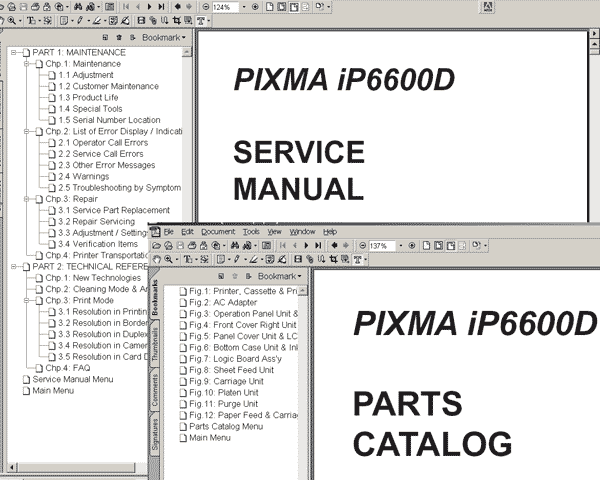Open Tools menu in Parts Catalog window
Screen dimensions: 600x480
(251, 232)
